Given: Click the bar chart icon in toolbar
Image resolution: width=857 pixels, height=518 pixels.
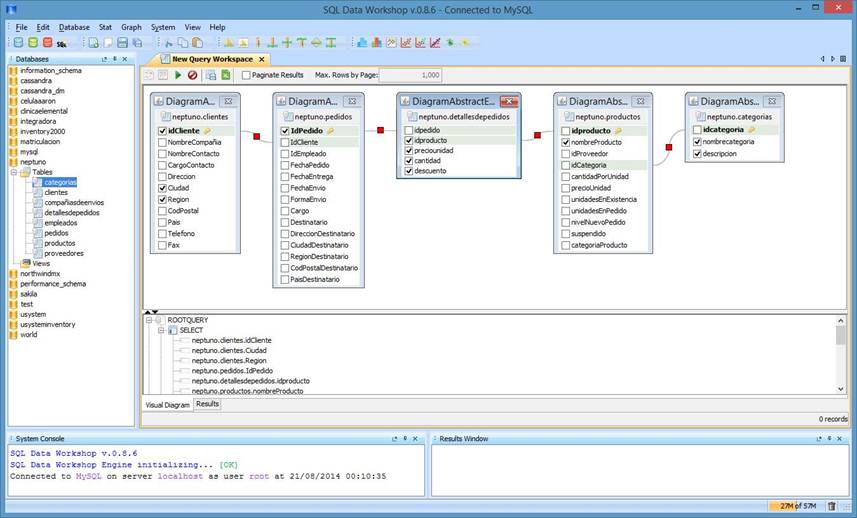Looking at the screenshot, I should 376,43.
